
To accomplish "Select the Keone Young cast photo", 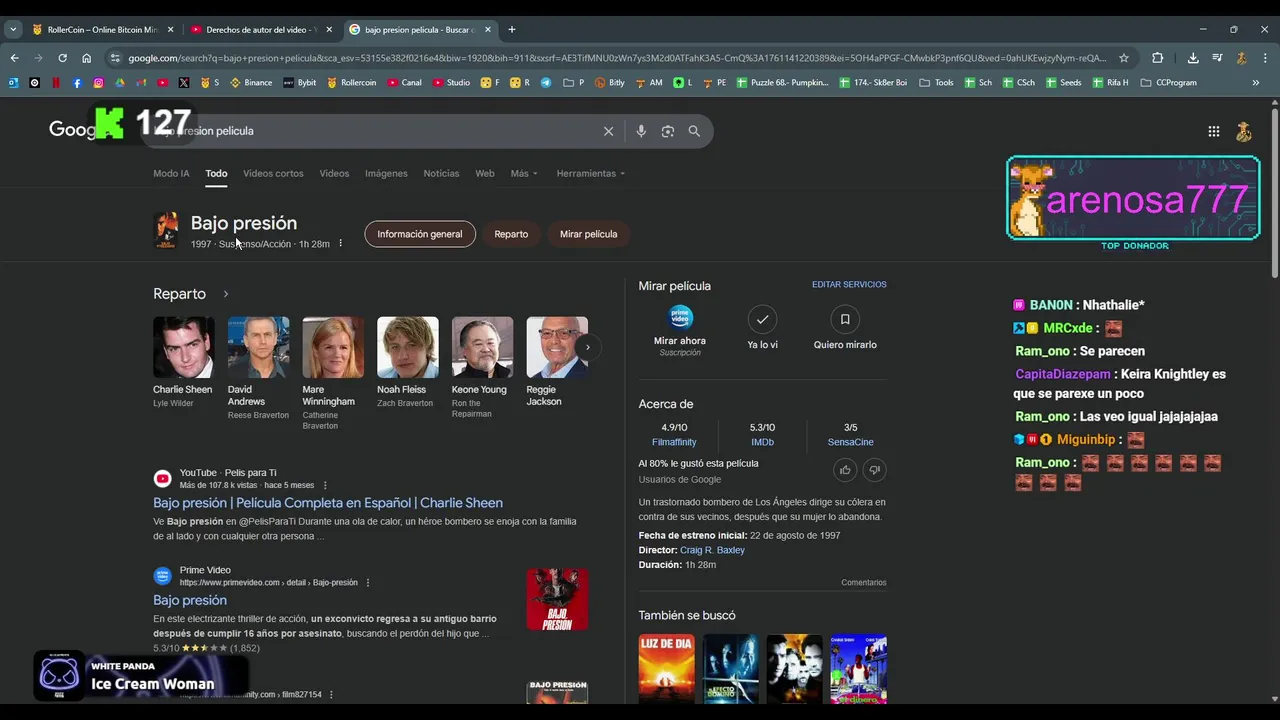I will point(482,347).
